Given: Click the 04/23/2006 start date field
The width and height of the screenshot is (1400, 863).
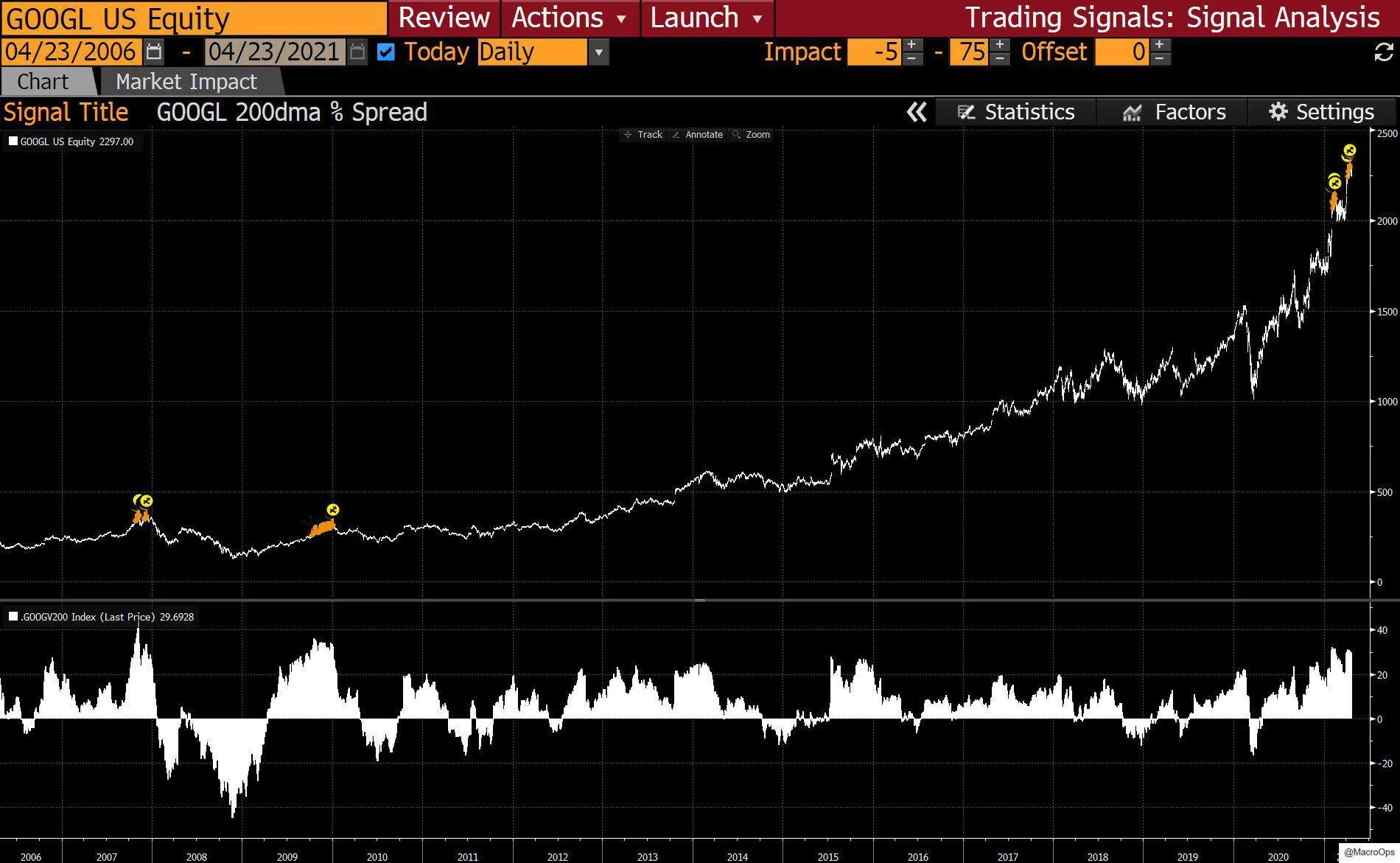Looking at the screenshot, I should tap(71, 52).
